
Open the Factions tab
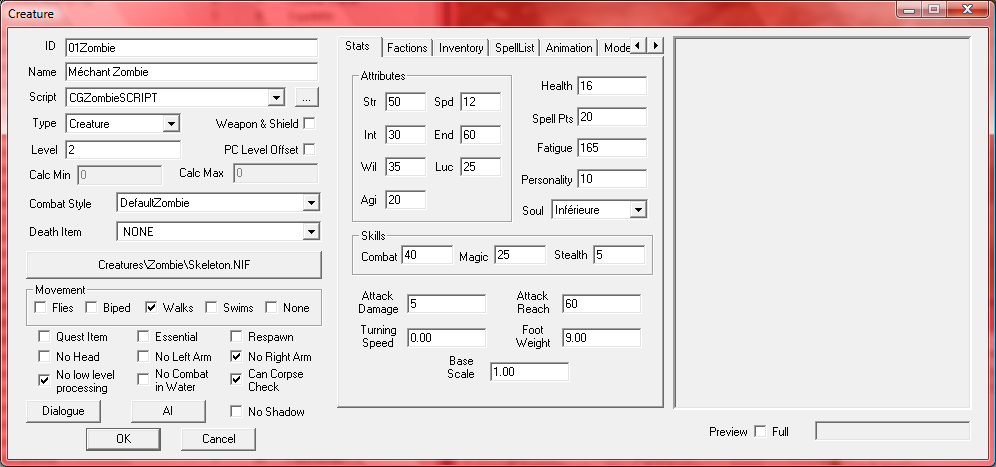[x=407, y=48]
